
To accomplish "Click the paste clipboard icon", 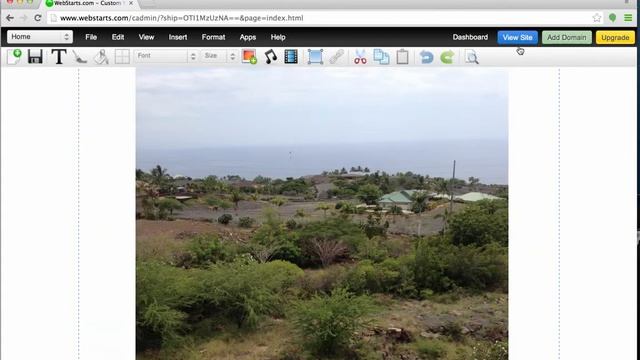I will (x=402, y=57).
